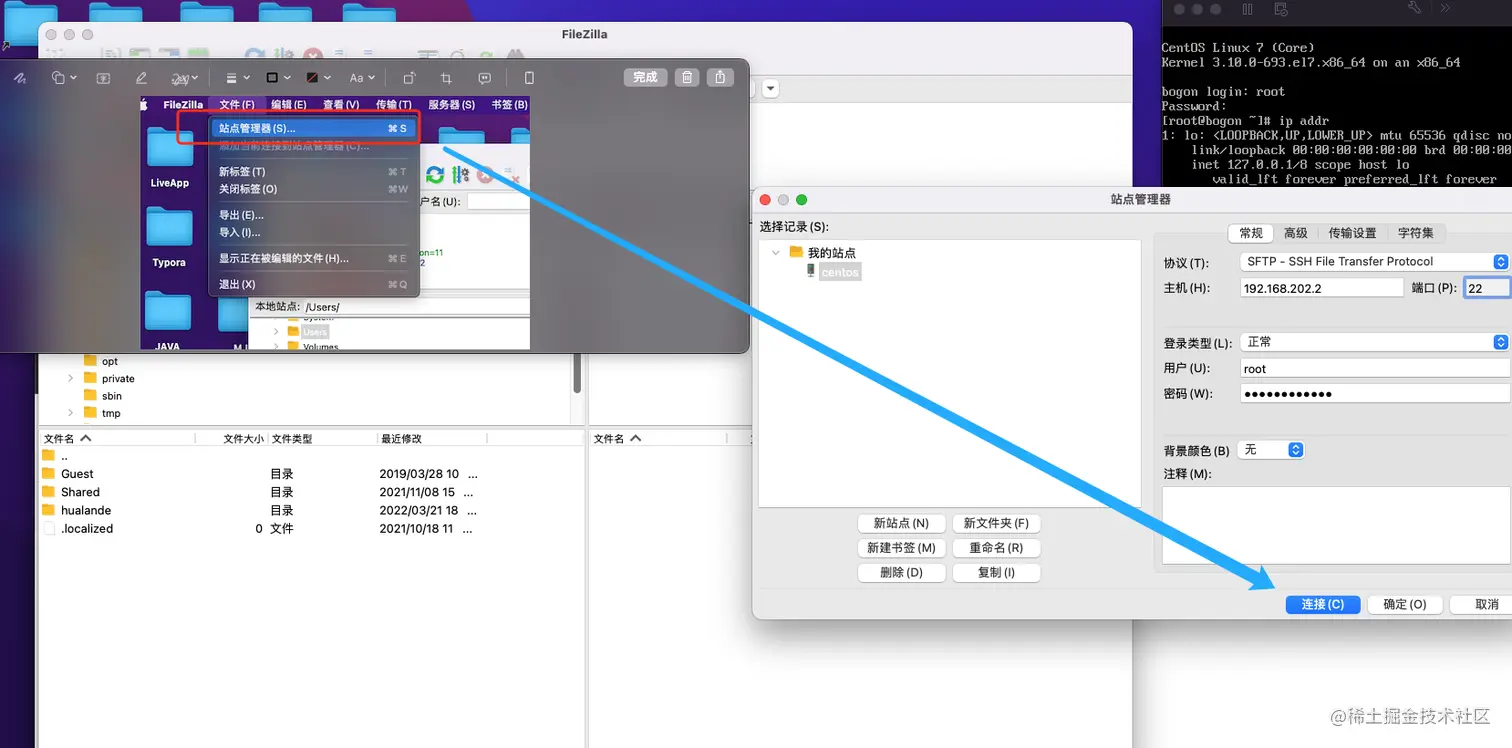Click the 完成 (Done) button in markup toolbar
The width and height of the screenshot is (1512, 748).
pos(645,77)
